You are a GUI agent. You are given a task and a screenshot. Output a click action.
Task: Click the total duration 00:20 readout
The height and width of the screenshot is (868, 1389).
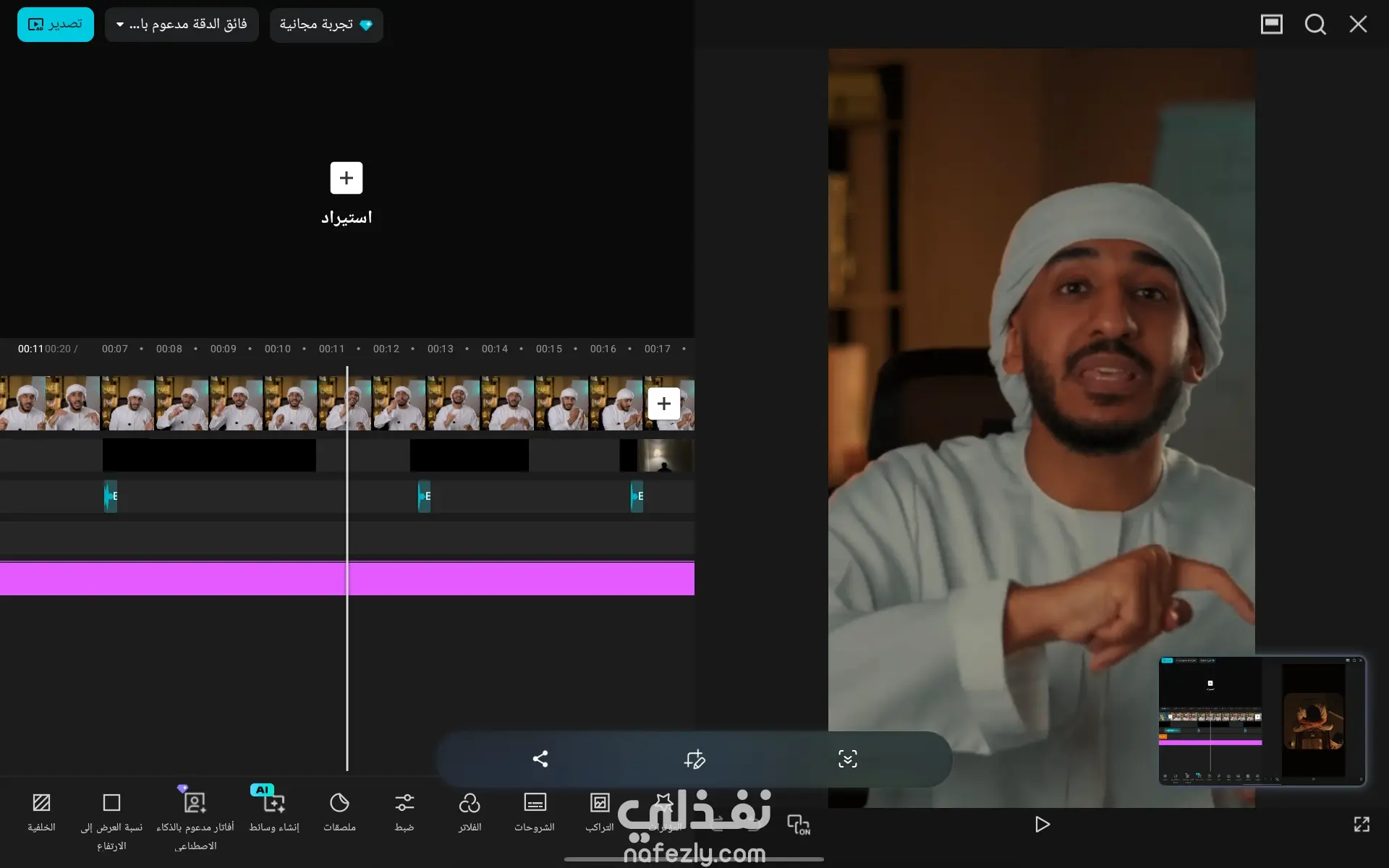58,349
